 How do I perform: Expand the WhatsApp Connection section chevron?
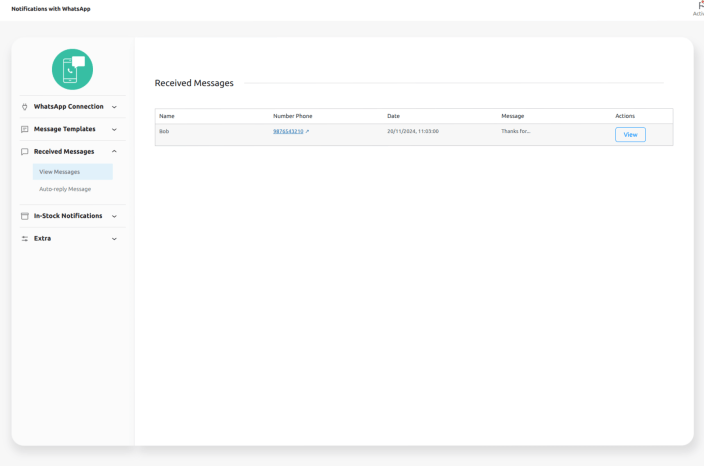point(114,107)
